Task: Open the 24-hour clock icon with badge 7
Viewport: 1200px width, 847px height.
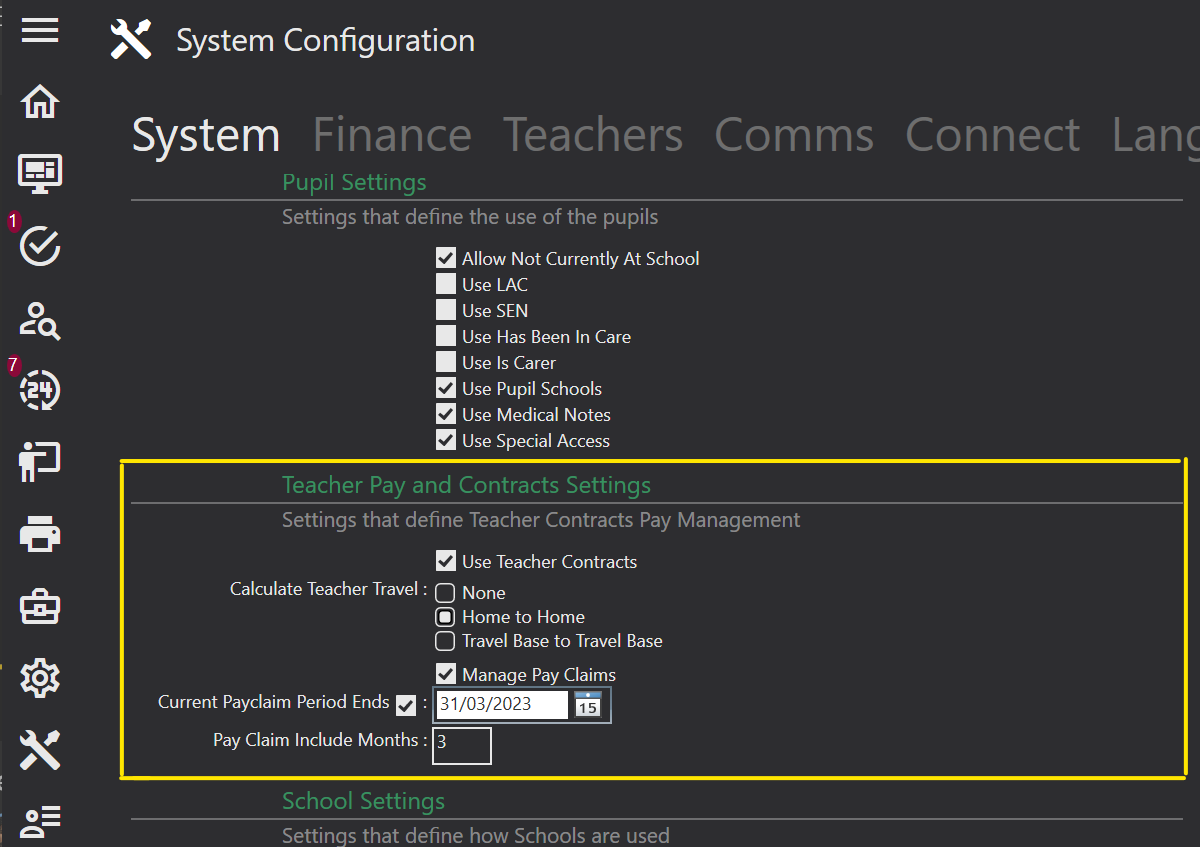Action: [x=40, y=390]
